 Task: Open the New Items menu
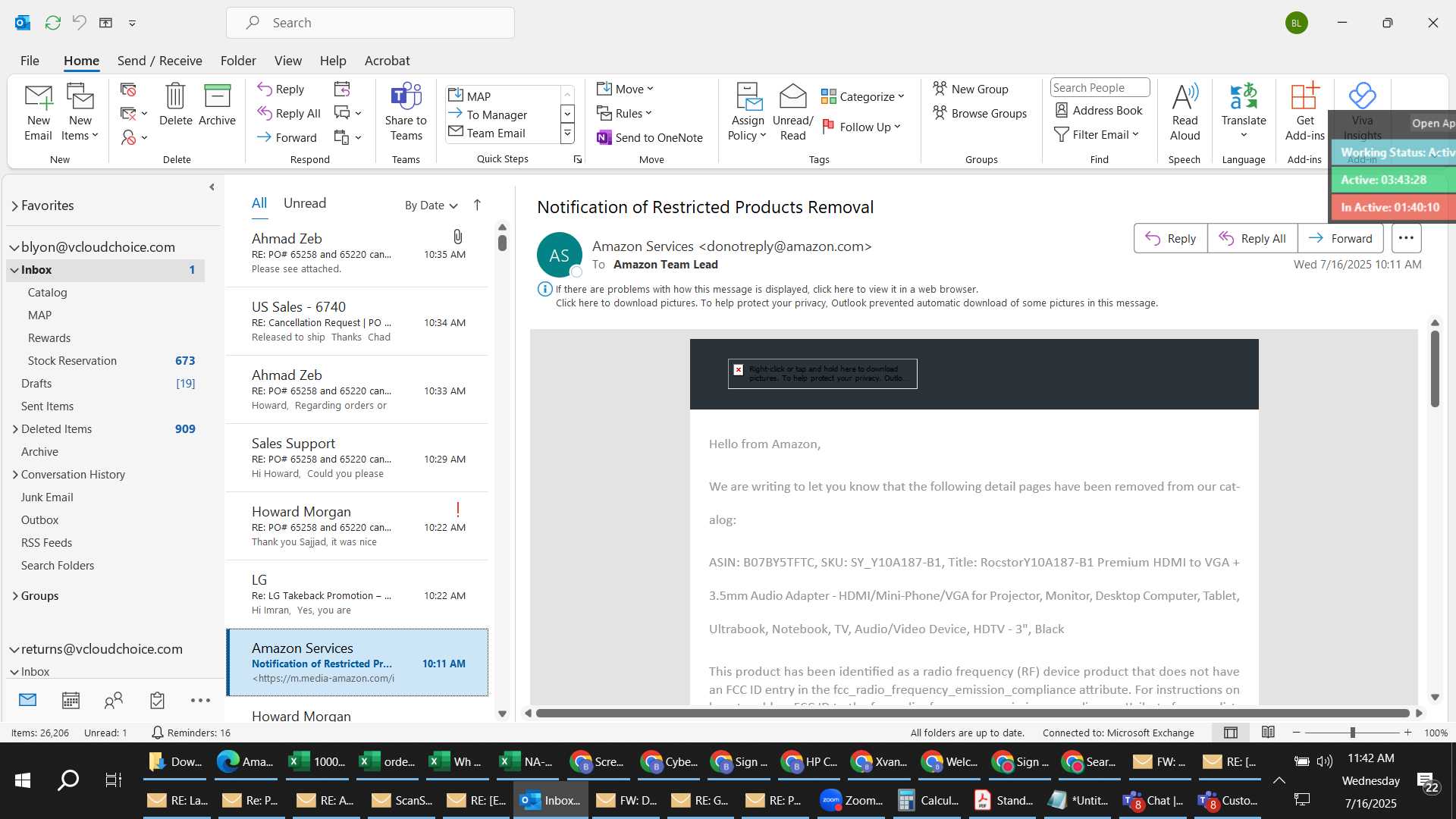point(80,111)
